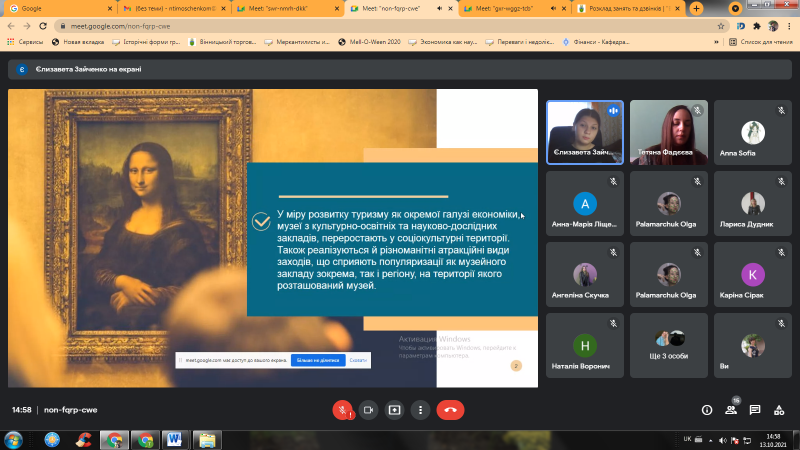Image resolution: width=800 pixels, height=450 pixels.
Task: Open the Windows Start menu
Action: (x=13, y=440)
